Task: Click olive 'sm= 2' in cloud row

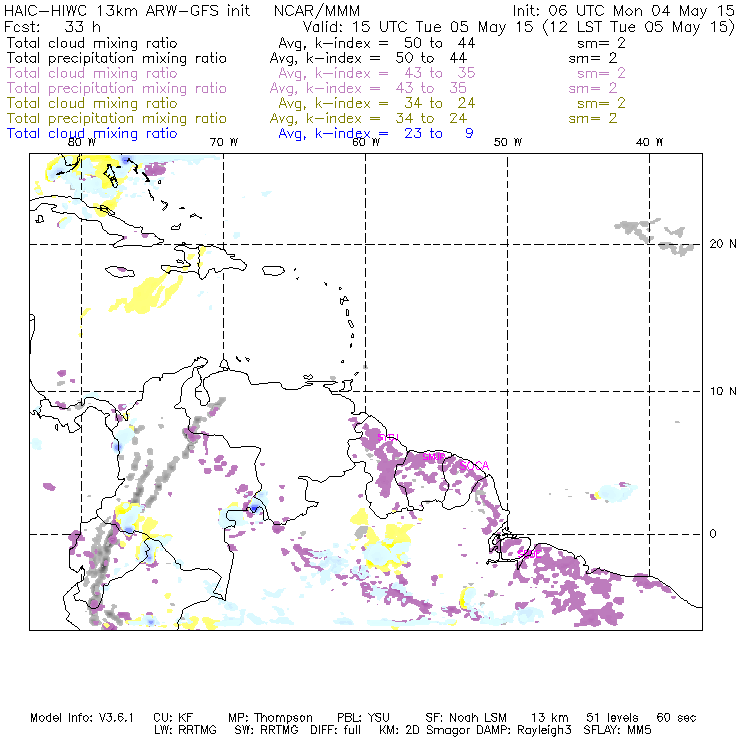Action: 601,103
